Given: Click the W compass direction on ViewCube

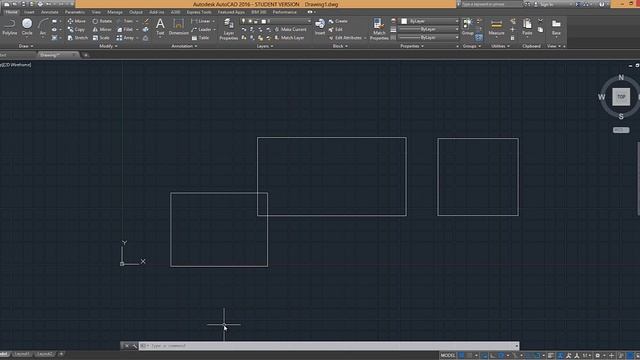Looking at the screenshot, I should 601,97.
